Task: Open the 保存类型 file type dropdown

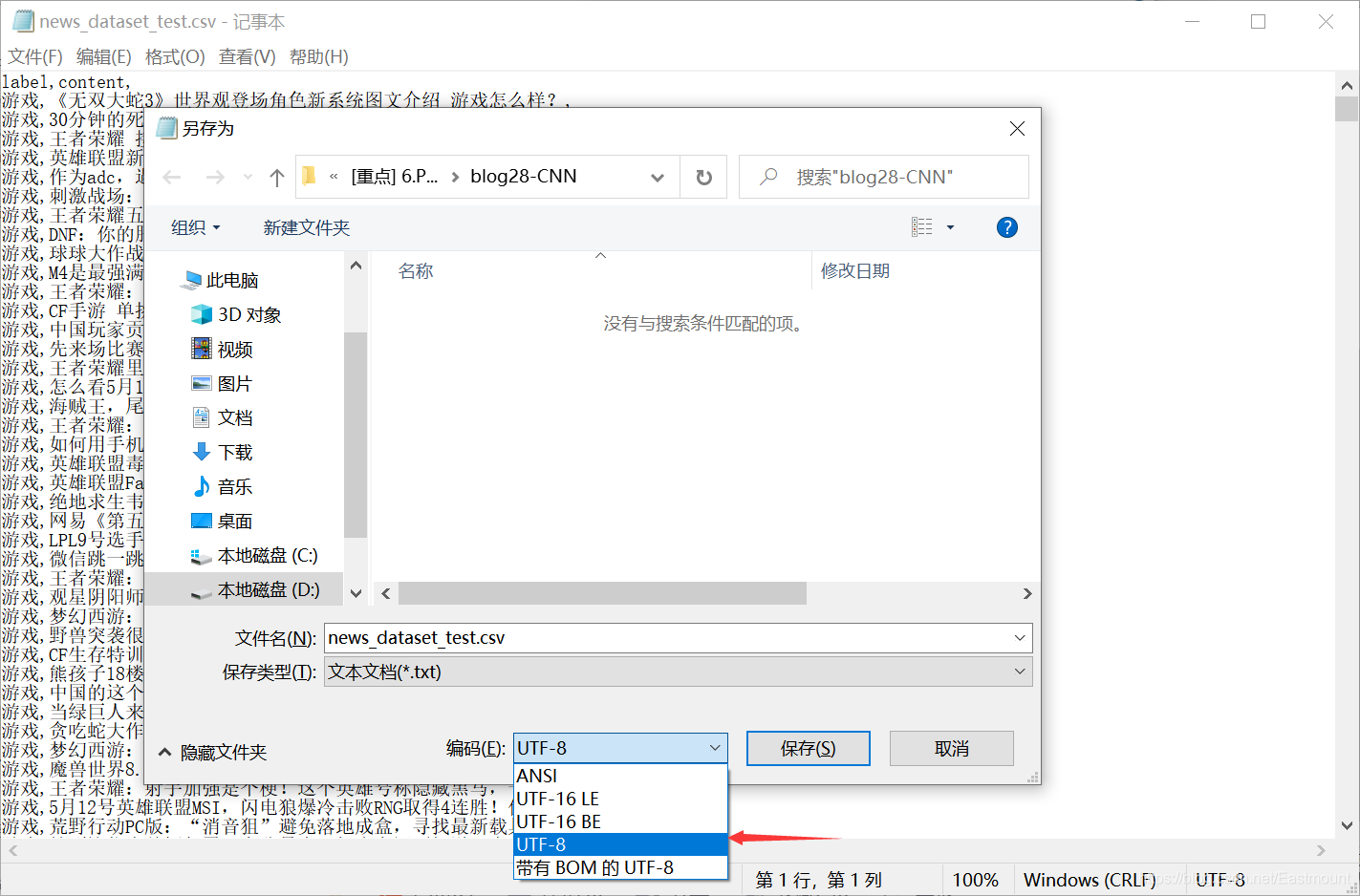Action: tap(1018, 672)
